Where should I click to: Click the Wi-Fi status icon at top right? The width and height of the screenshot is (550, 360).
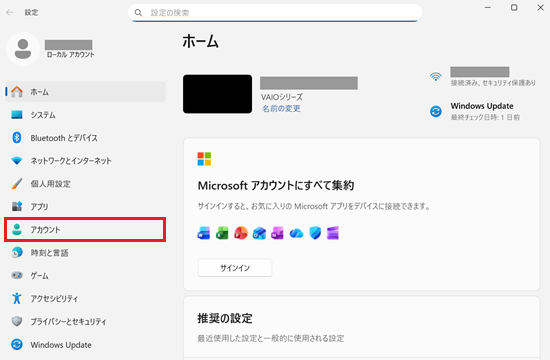[436, 76]
